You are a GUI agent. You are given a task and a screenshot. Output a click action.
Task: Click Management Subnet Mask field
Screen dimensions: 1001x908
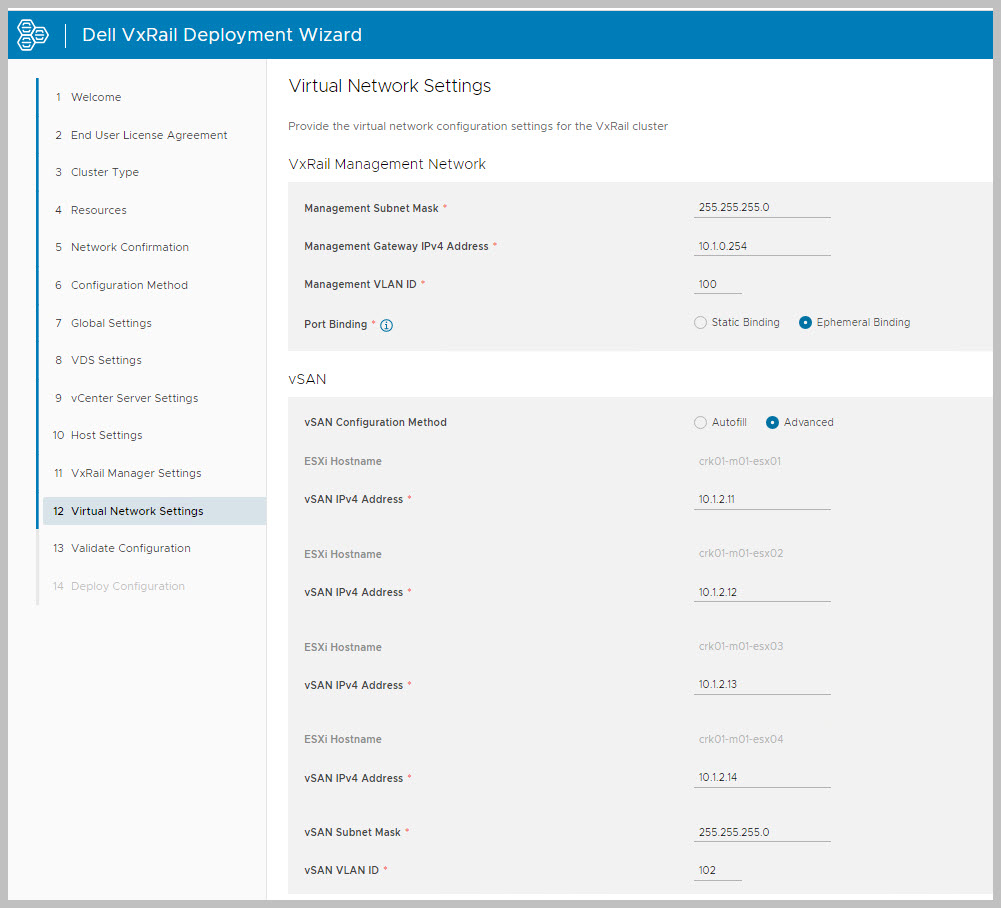(762, 208)
